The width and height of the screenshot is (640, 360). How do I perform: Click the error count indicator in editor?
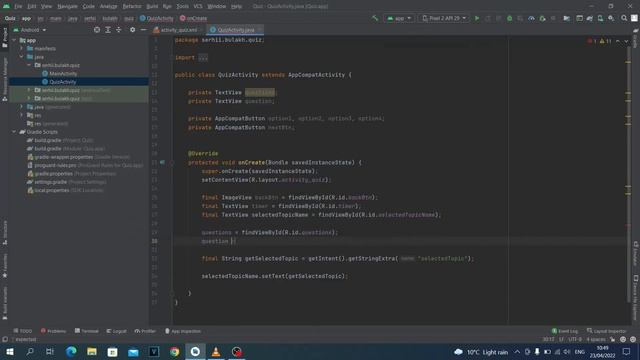click(x=591, y=41)
